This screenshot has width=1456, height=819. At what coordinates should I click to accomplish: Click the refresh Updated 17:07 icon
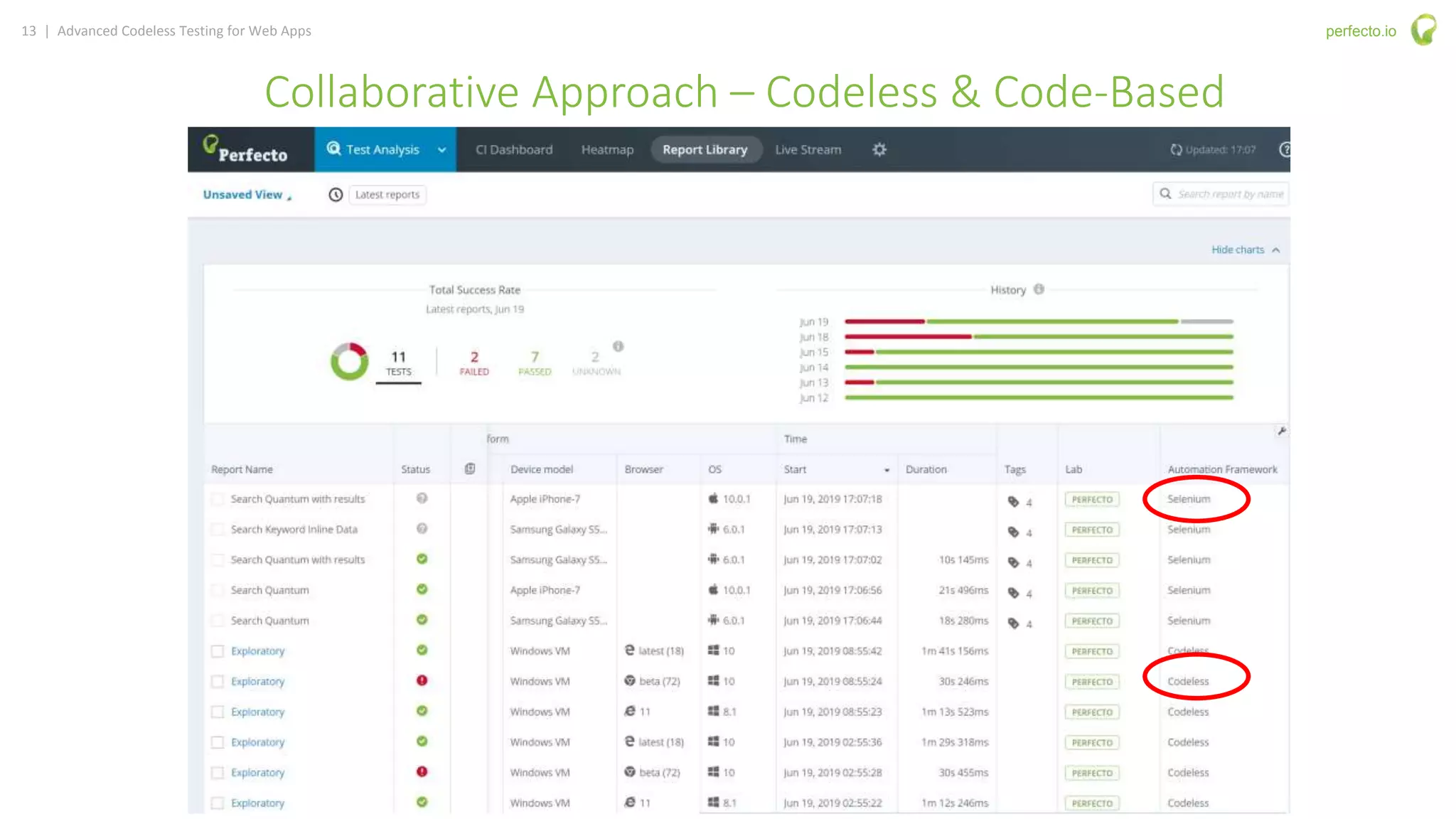click(1176, 149)
